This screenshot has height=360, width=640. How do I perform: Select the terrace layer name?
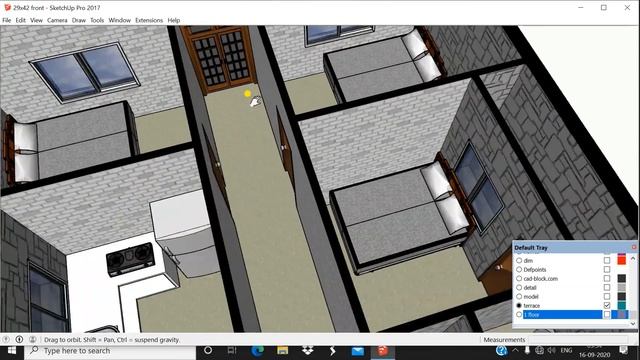531,305
